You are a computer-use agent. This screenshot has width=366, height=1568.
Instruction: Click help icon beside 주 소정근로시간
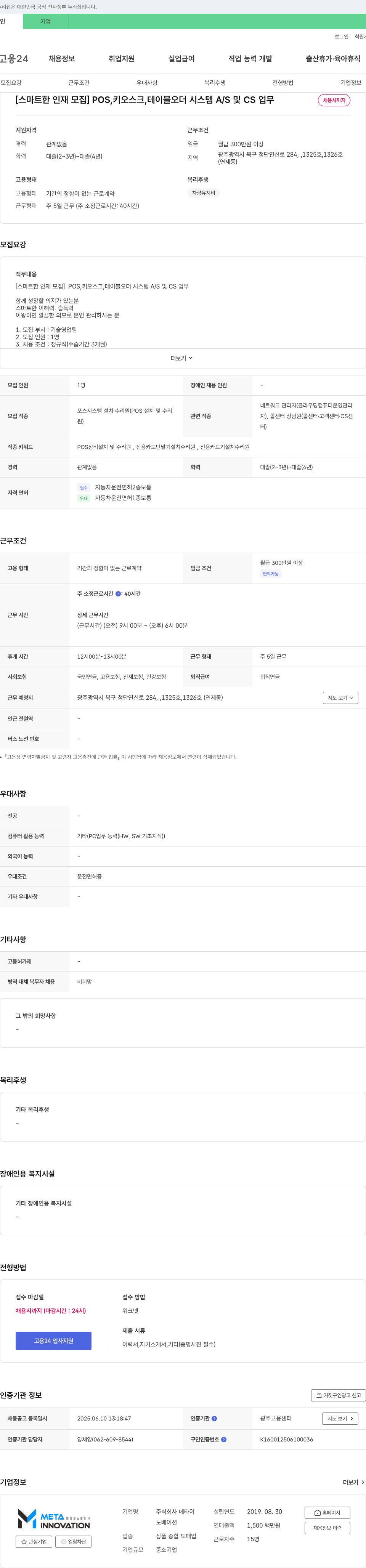coord(118,593)
